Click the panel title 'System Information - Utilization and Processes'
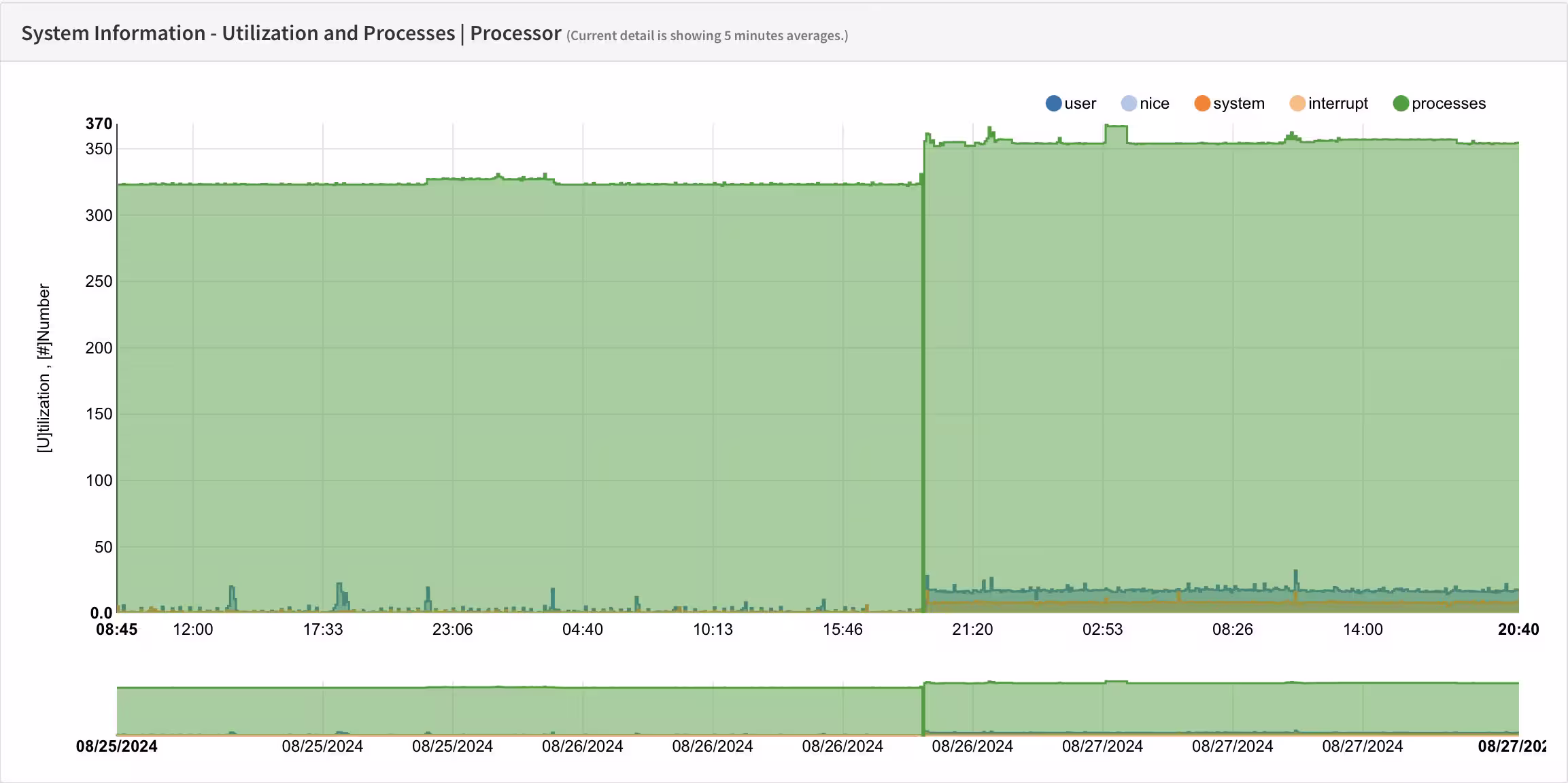Viewport: 1568px width, 783px height. [238, 33]
